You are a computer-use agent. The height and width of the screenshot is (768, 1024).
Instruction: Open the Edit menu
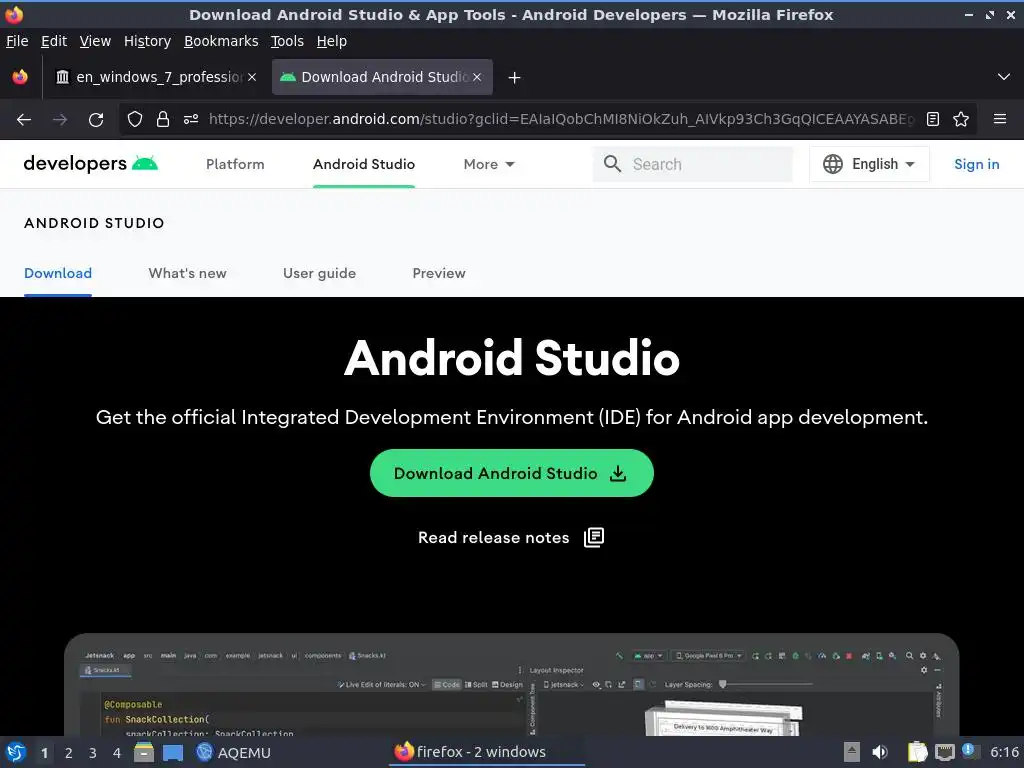coord(54,41)
